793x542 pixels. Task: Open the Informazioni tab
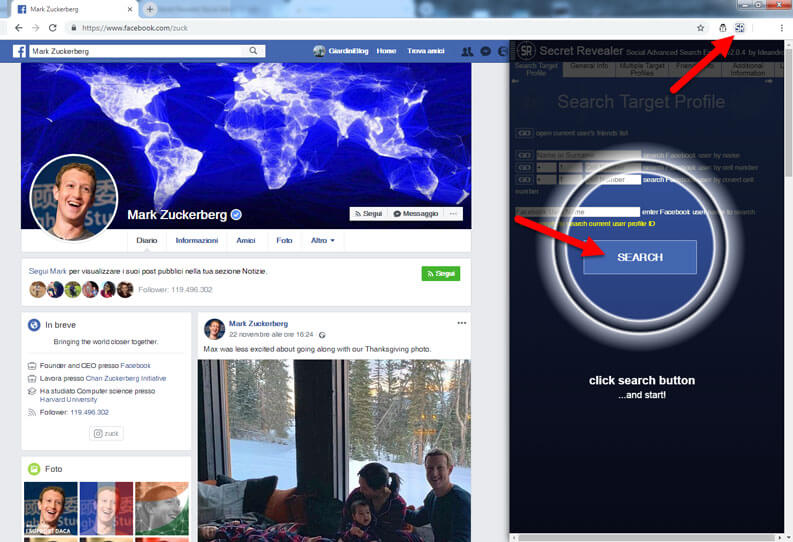pos(197,241)
